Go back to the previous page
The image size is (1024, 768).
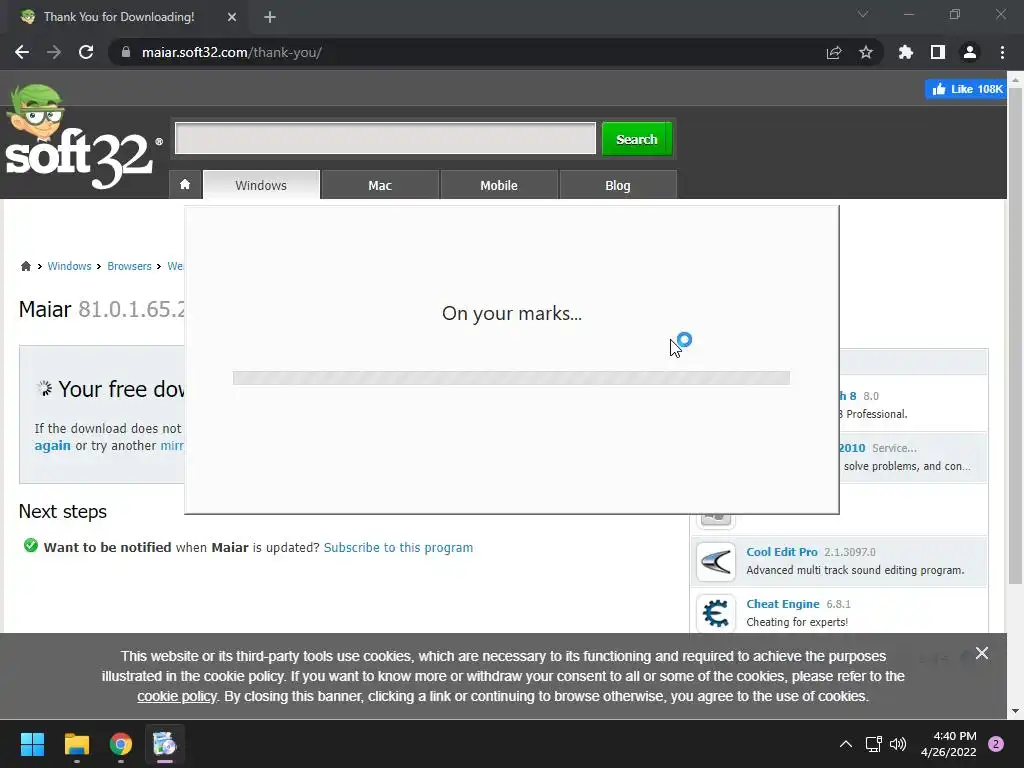point(22,52)
